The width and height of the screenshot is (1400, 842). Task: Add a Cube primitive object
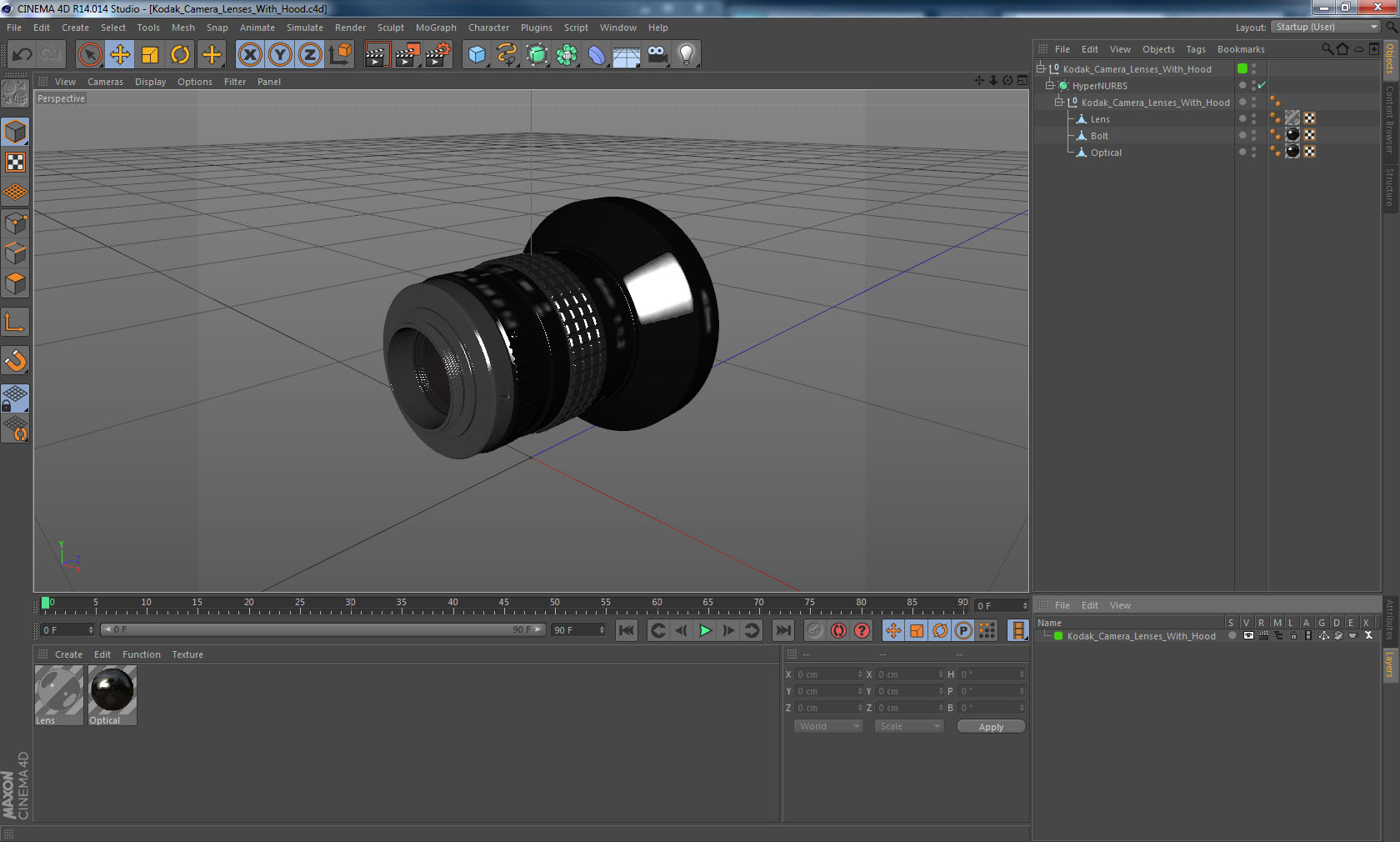coord(477,55)
